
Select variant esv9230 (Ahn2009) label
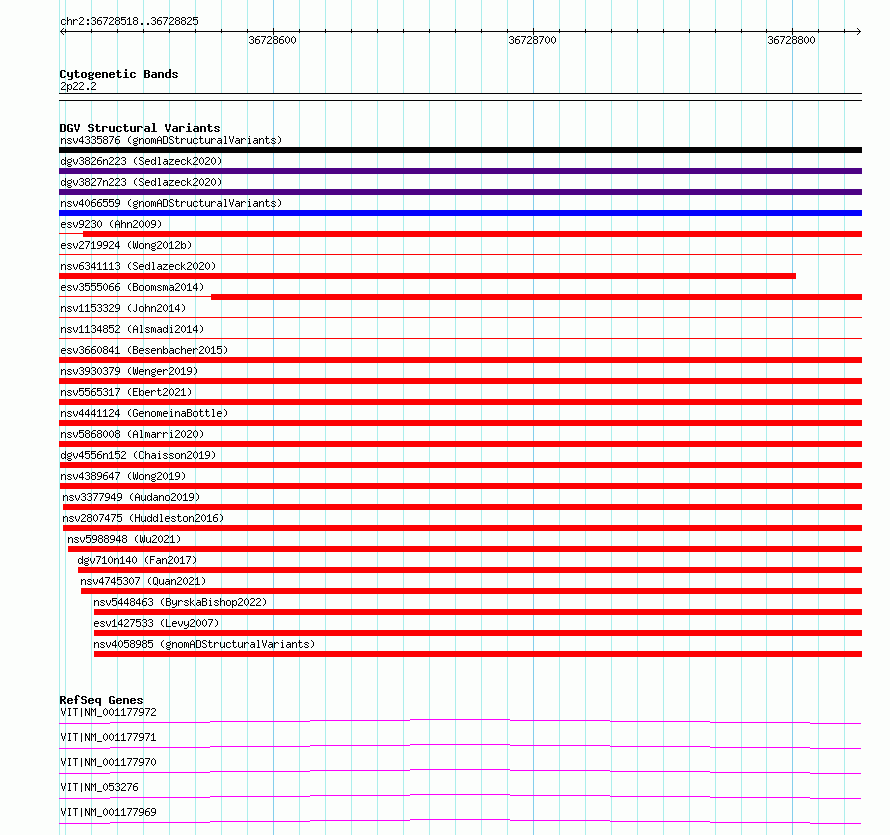point(111,224)
